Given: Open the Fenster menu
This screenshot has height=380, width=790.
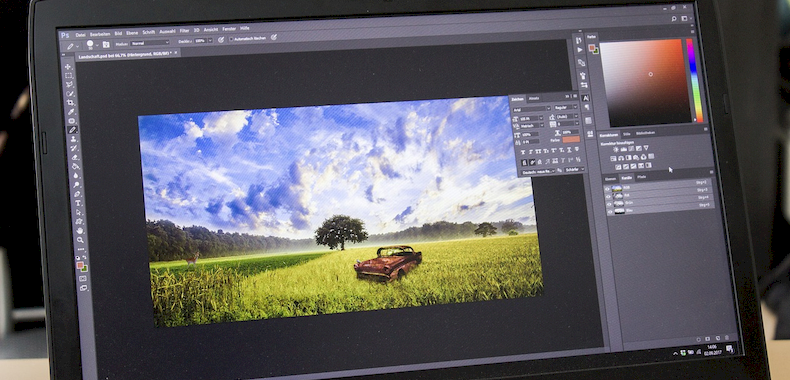Looking at the screenshot, I should coord(229,29).
